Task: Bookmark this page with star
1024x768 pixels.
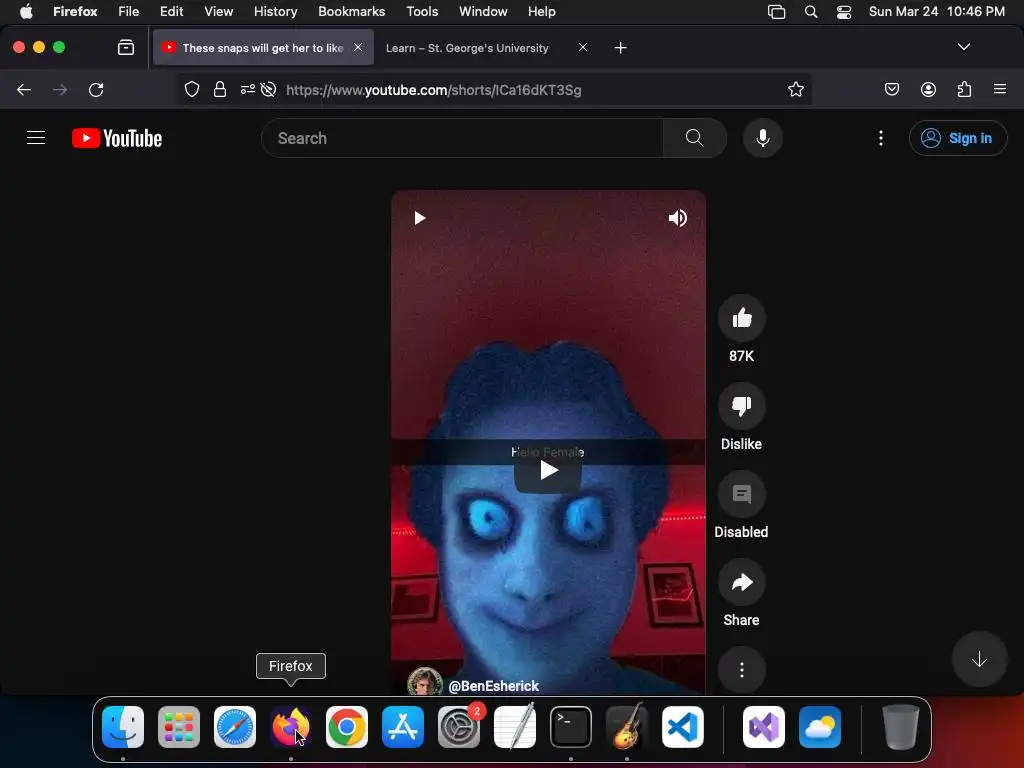Action: click(795, 89)
